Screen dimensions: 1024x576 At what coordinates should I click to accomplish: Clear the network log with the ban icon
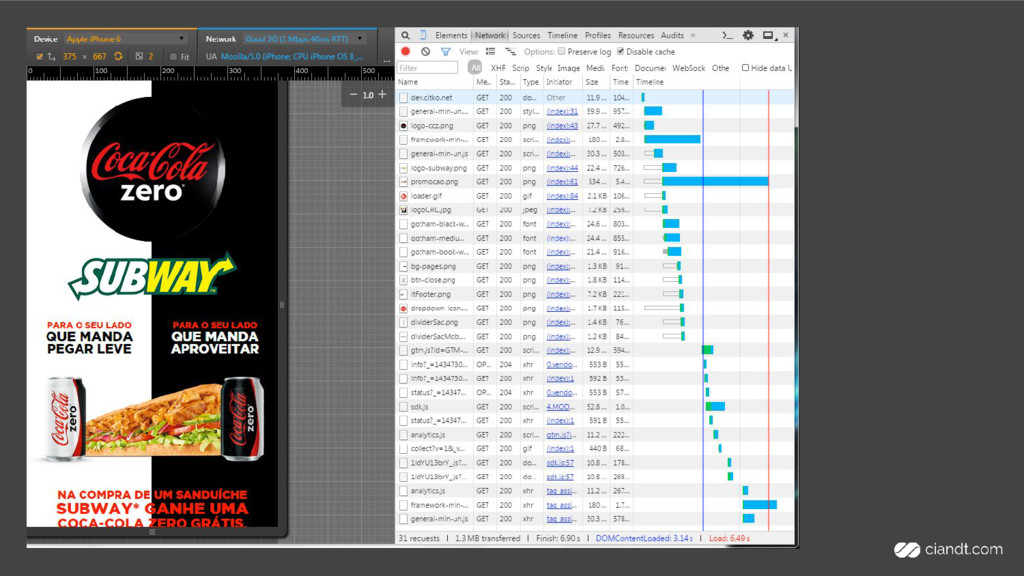click(x=426, y=52)
